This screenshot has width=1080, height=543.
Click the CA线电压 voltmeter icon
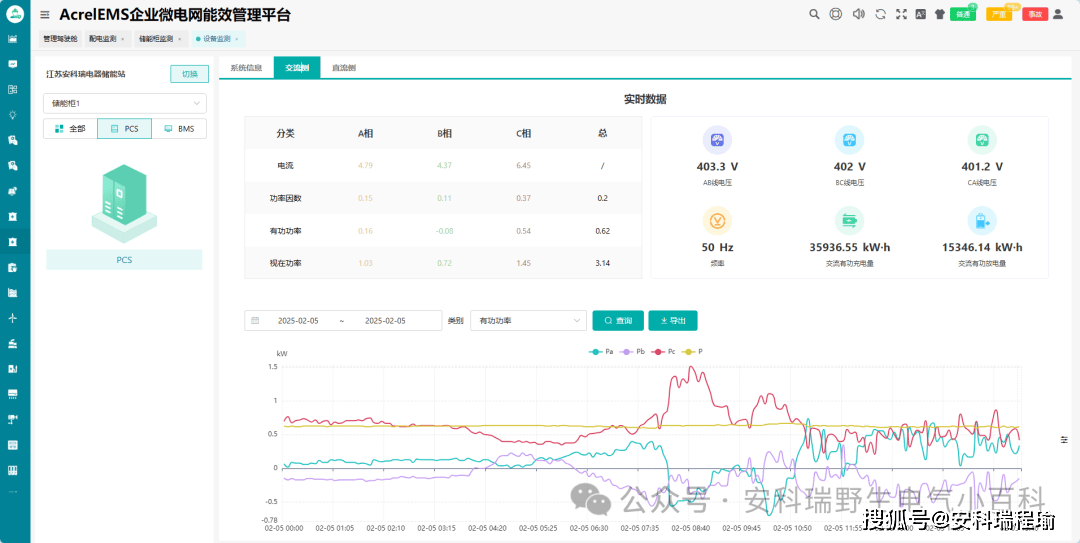(982, 141)
